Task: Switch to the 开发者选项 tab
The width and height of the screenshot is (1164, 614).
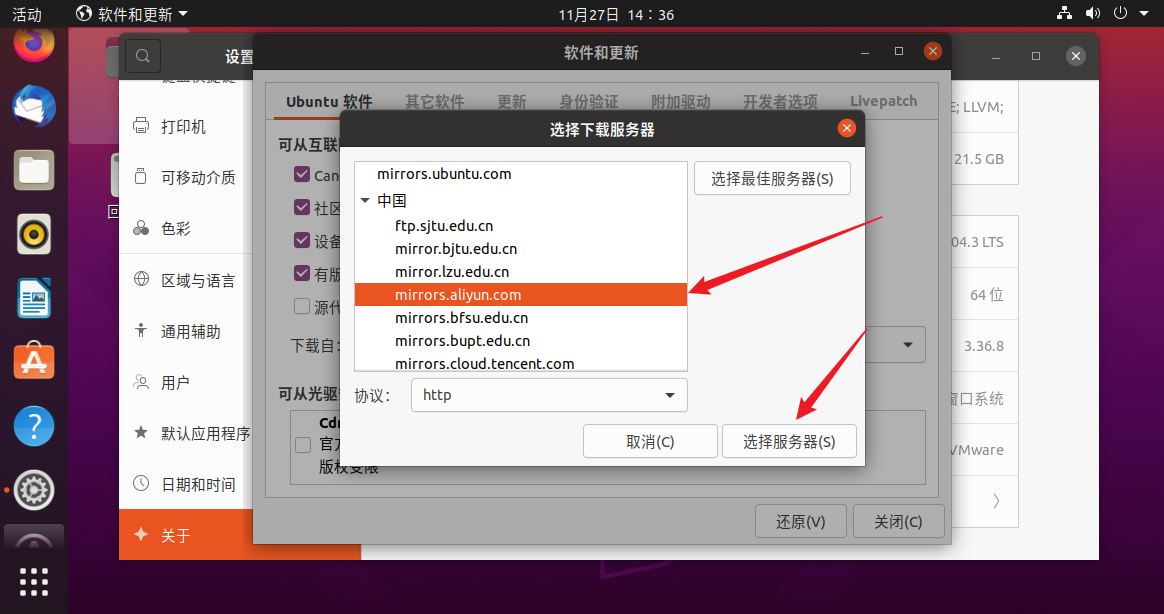Action: click(x=780, y=102)
